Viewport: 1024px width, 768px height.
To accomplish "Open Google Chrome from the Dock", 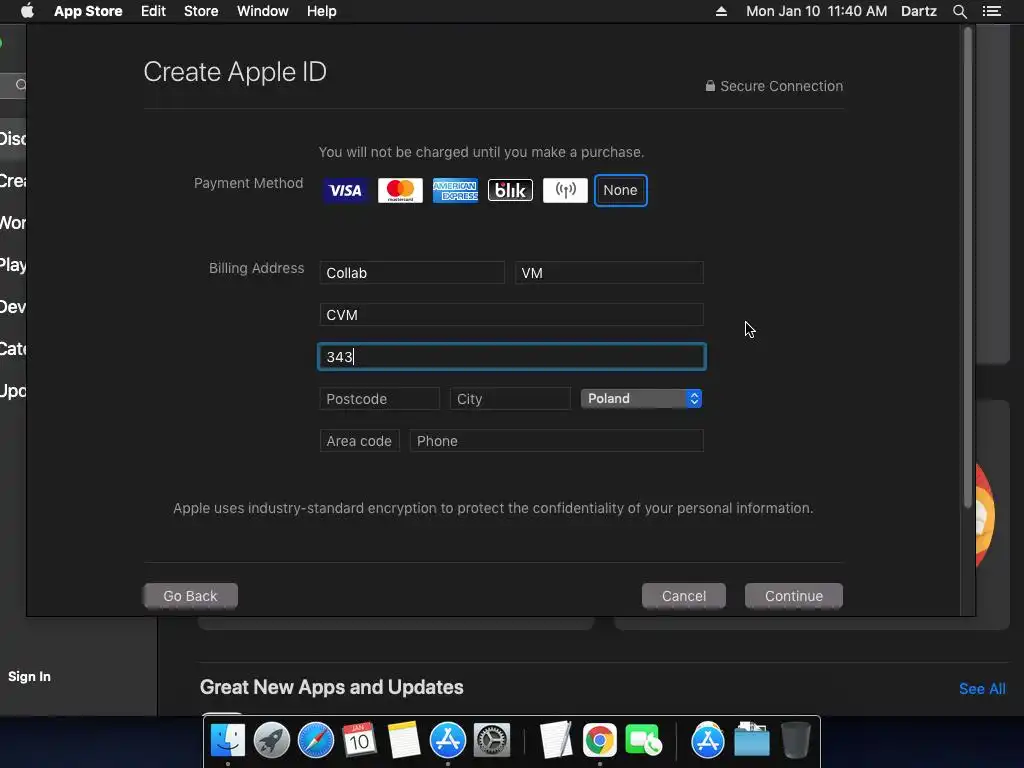I will [x=600, y=740].
